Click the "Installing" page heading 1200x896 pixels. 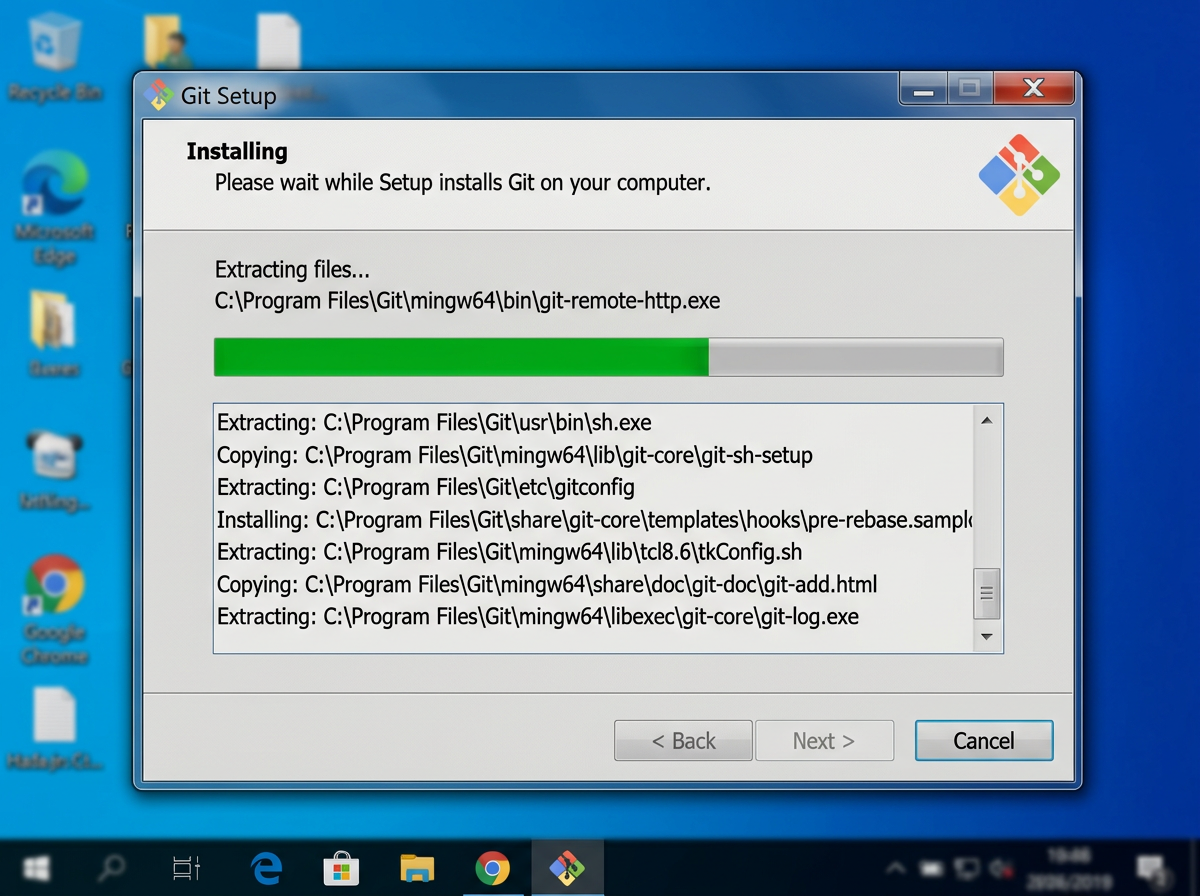click(x=237, y=152)
